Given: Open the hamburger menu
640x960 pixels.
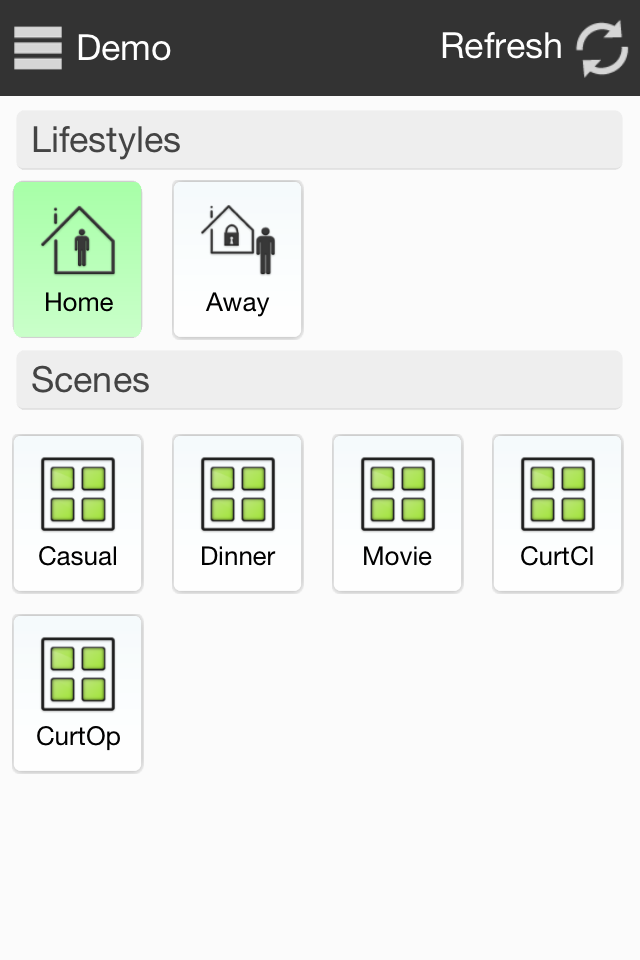Looking at the screenshot, I should (x=38, y=48).
